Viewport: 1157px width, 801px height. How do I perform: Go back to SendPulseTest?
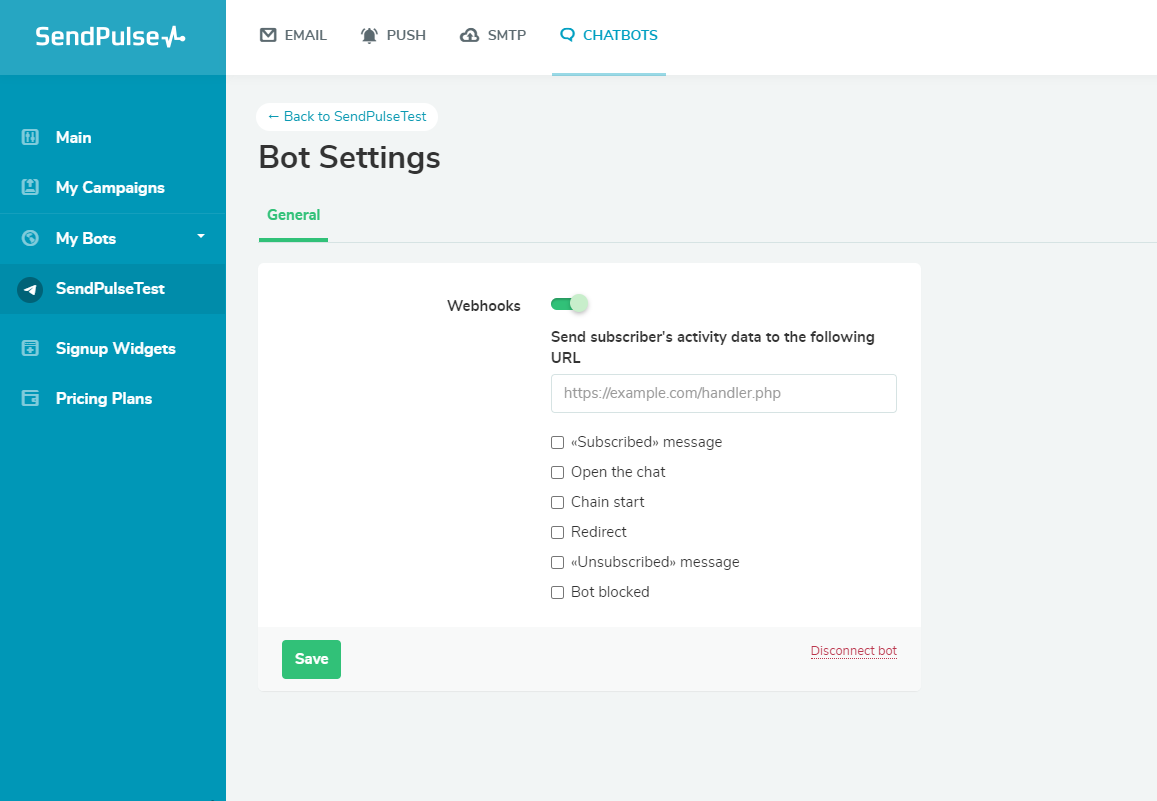click(347, 117)
